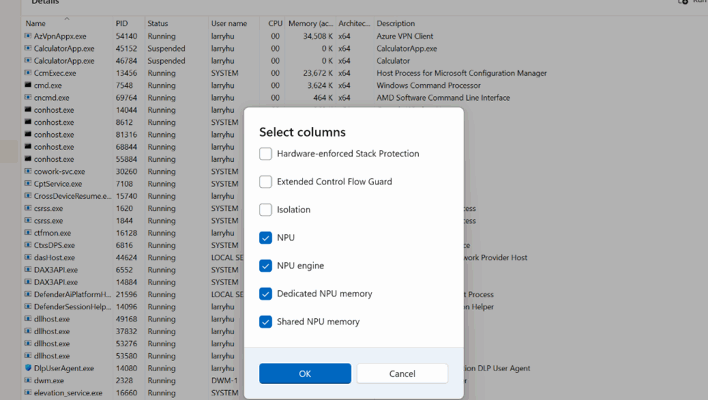Click the 34,508 K memory value

(x=318, y=36)
